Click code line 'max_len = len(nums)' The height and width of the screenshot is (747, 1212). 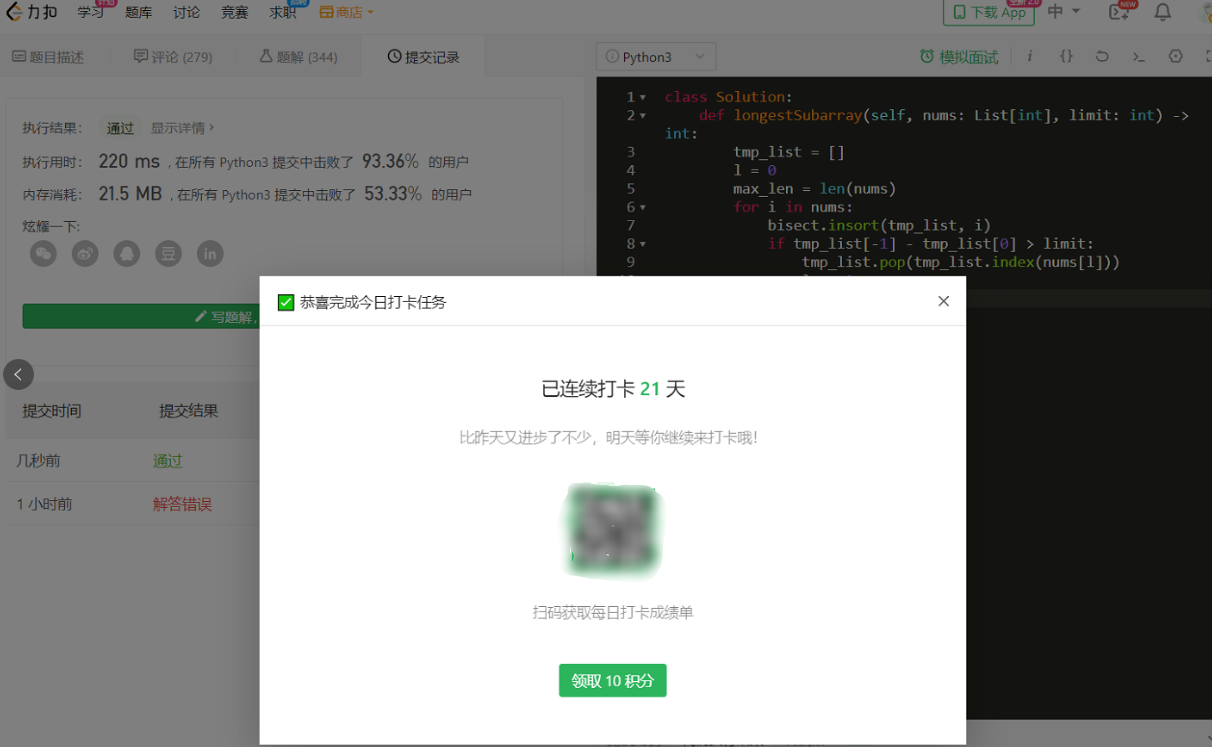pyautogui.click(x=814, y=188)
